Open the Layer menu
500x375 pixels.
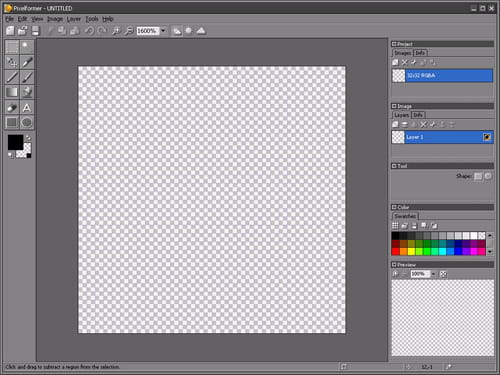click(74, 19)
